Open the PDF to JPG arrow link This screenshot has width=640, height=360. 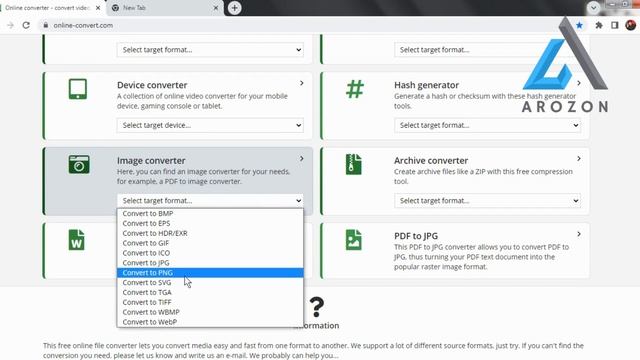(x=579, y=234)
